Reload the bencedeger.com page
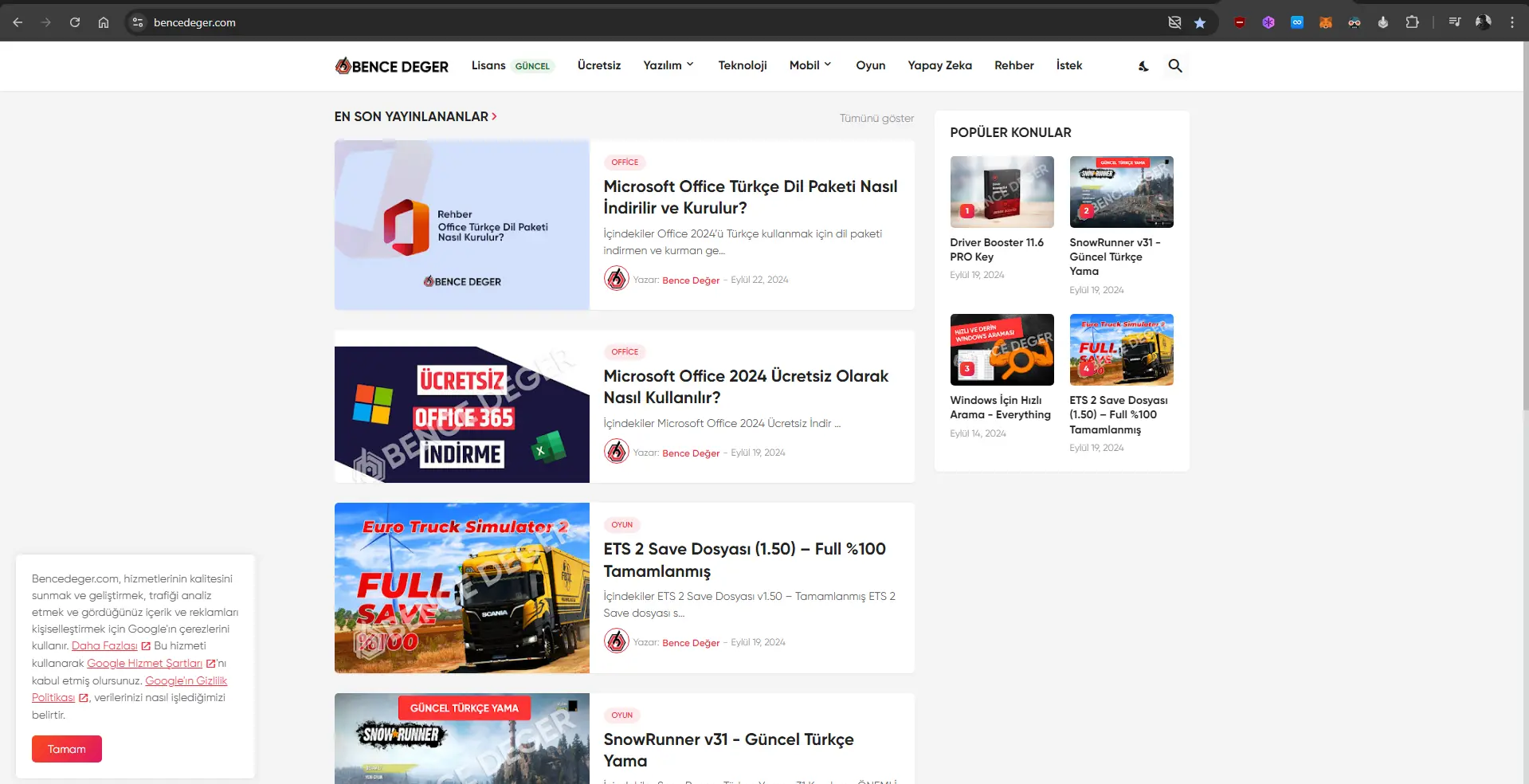The width and height of the screenshot is (1529, 784). point(75,22)
